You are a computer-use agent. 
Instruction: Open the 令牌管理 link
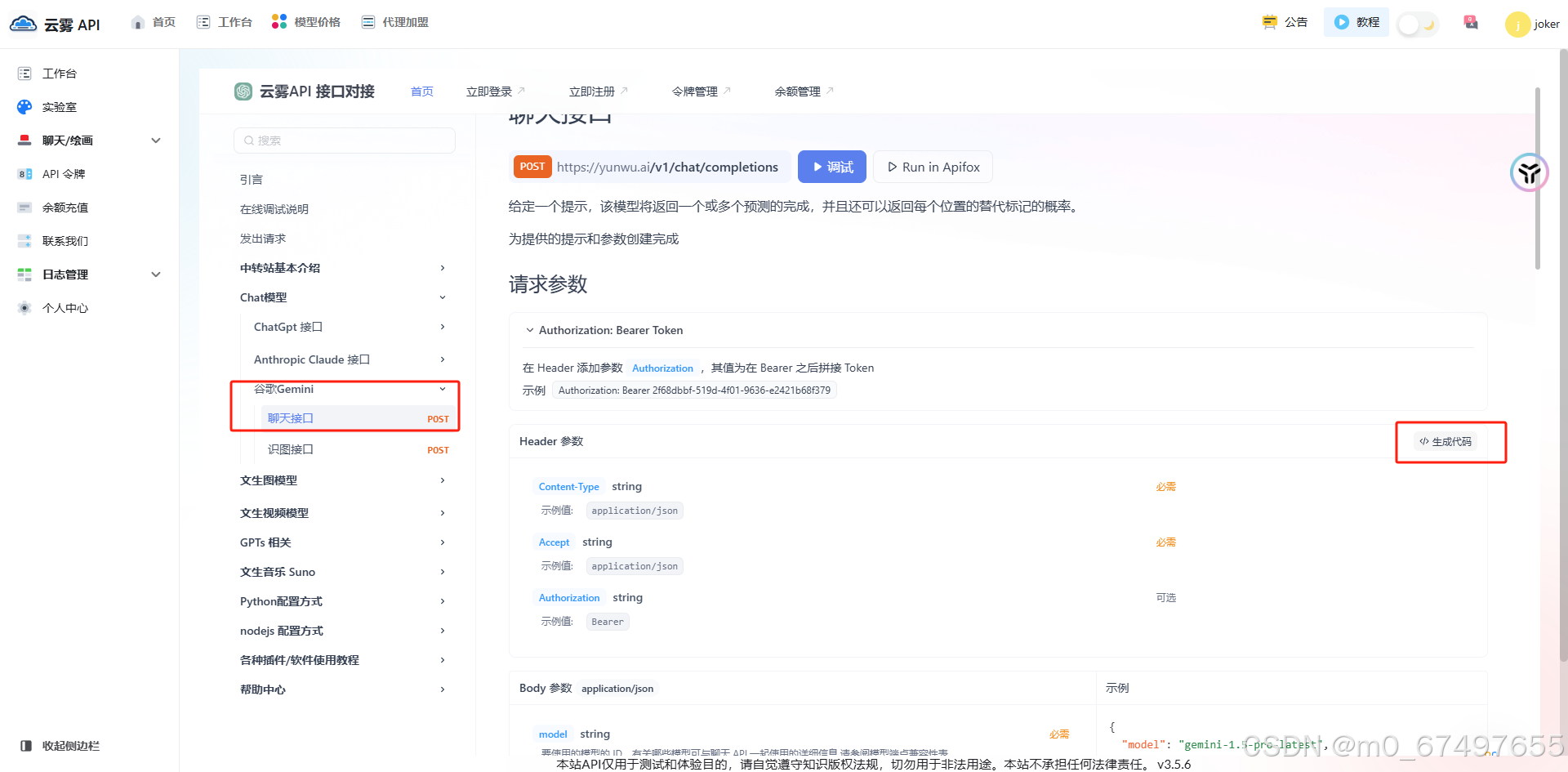(x=701, y=91)
